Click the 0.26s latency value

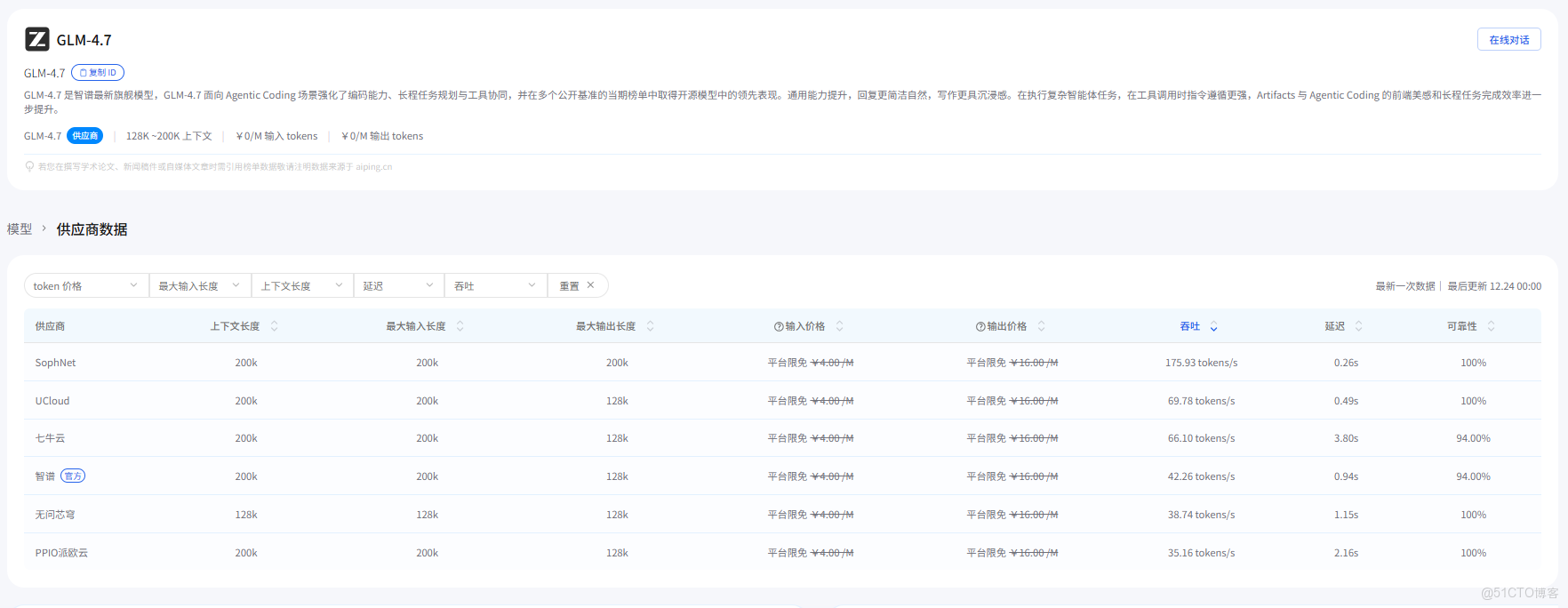pyautogui.click(x=1346, y=363)
